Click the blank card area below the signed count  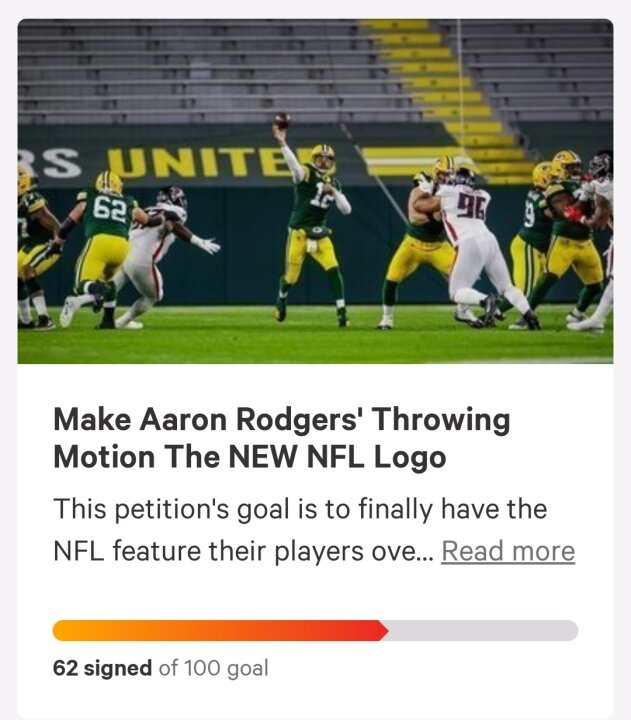(315, 700)
